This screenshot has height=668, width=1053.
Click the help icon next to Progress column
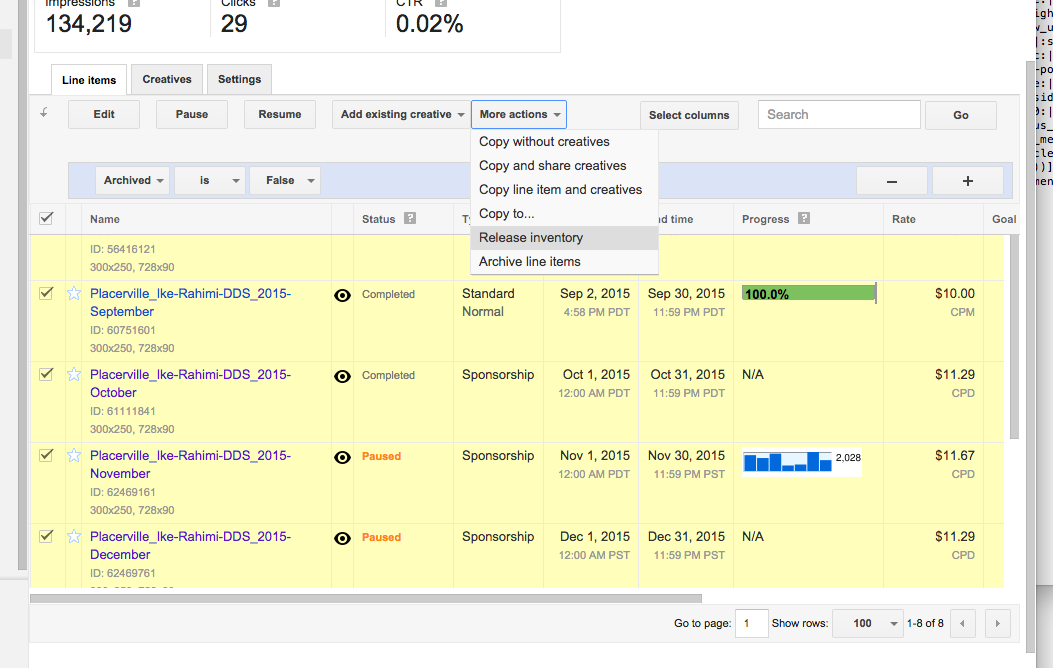click(x=804, y=219)
